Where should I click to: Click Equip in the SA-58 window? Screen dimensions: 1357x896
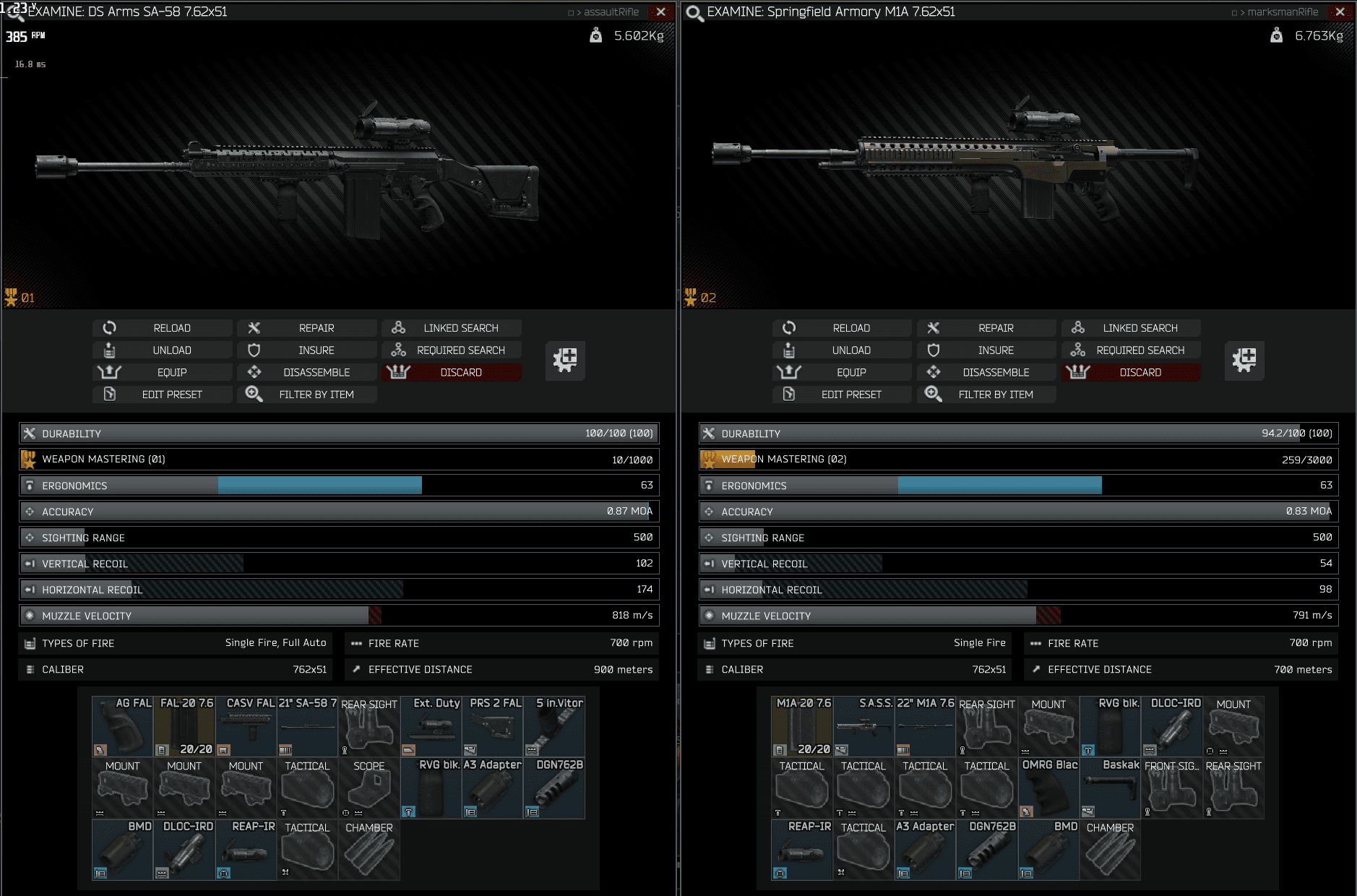tap(163, 372)
